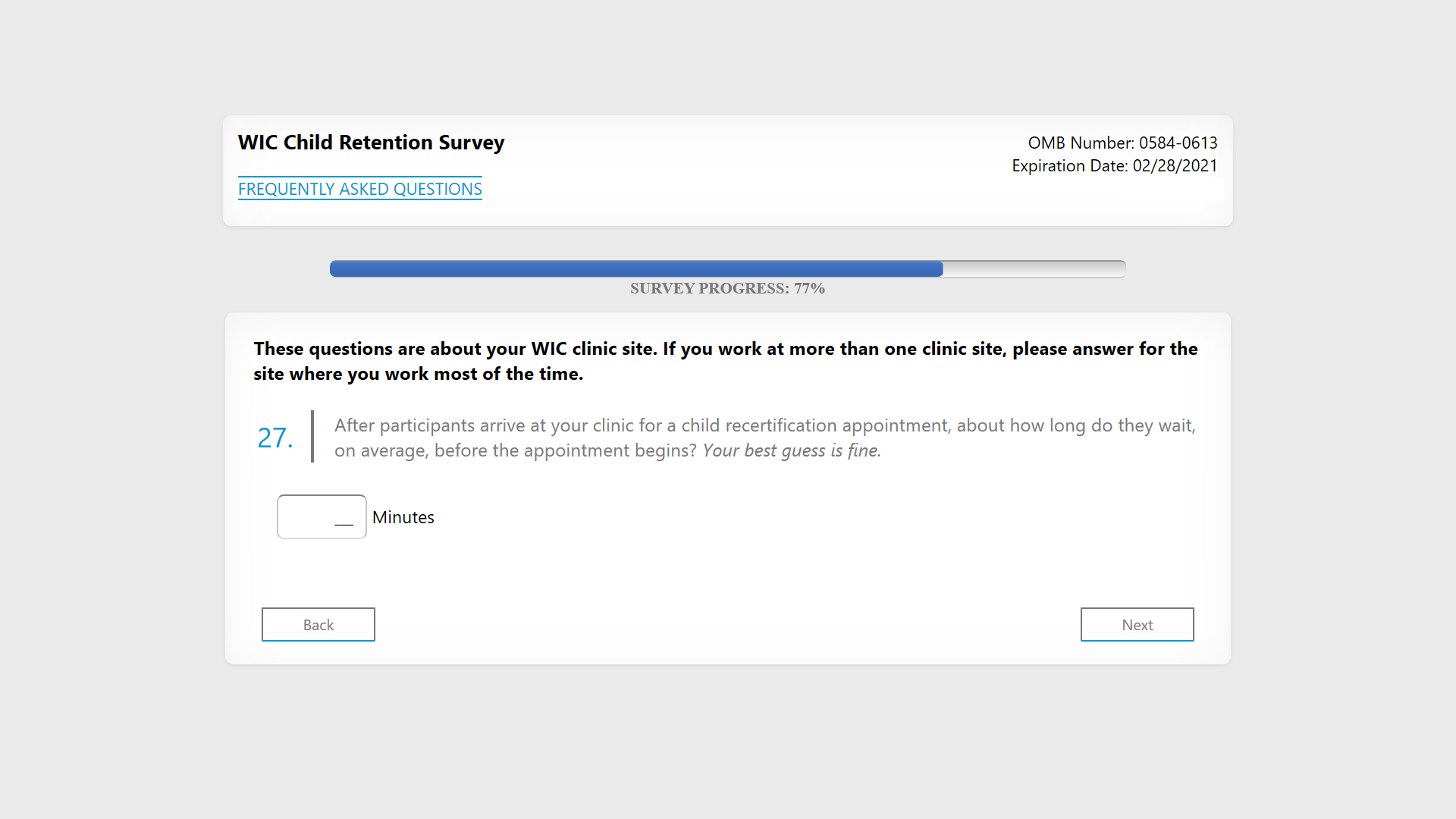Click the unfilled gray end of progress bar

tap(1034, 268)
